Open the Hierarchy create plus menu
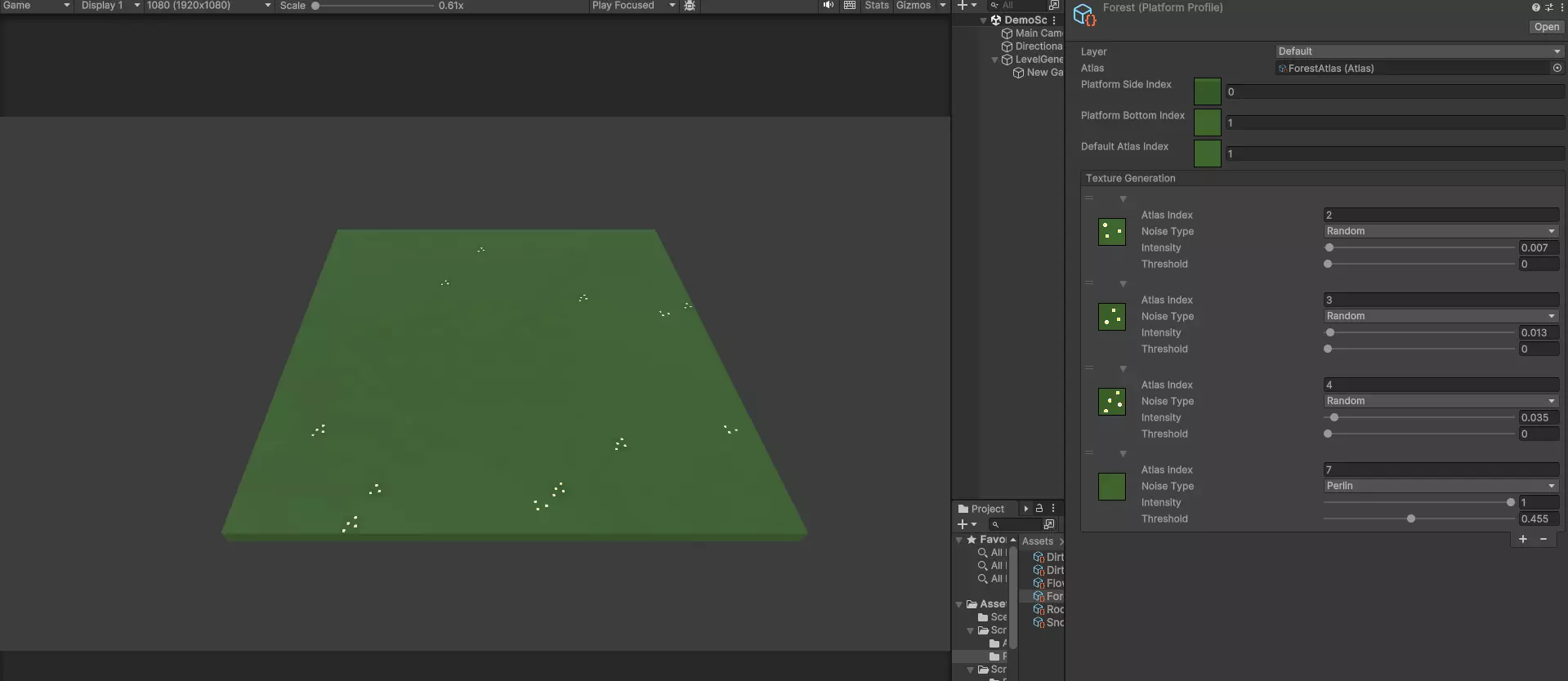The height and width of the screenshot is (681, 1568). [x=967, y=6]
